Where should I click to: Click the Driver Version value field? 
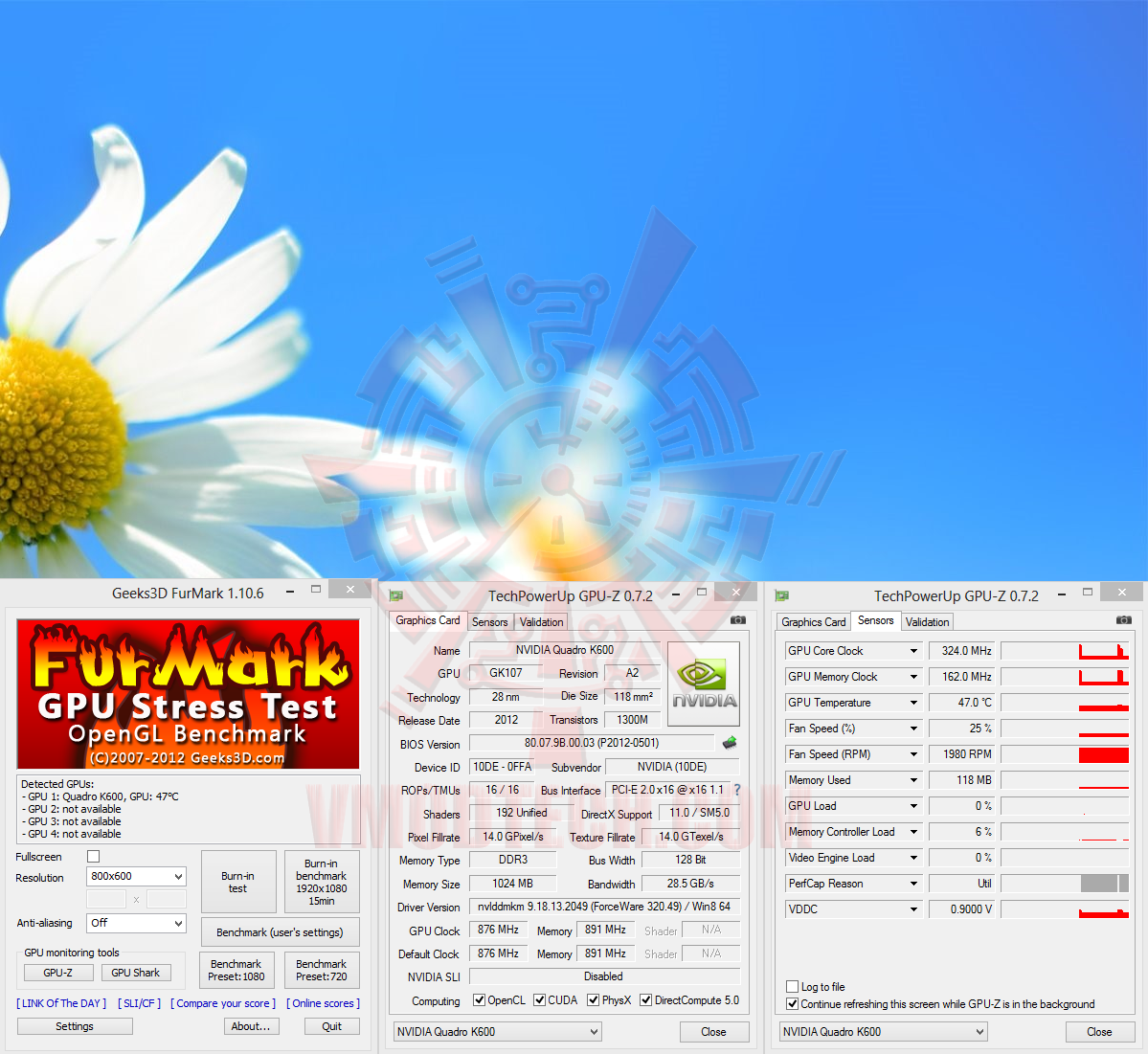[605, 907]
